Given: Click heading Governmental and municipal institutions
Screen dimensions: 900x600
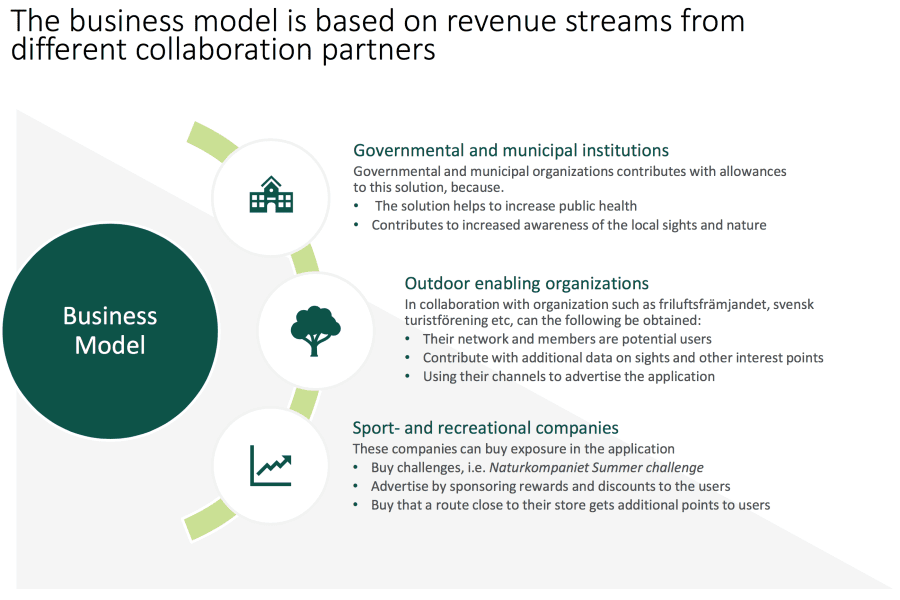Looking at the screenshot, I should pyautogui.click(x=511, y=150).
